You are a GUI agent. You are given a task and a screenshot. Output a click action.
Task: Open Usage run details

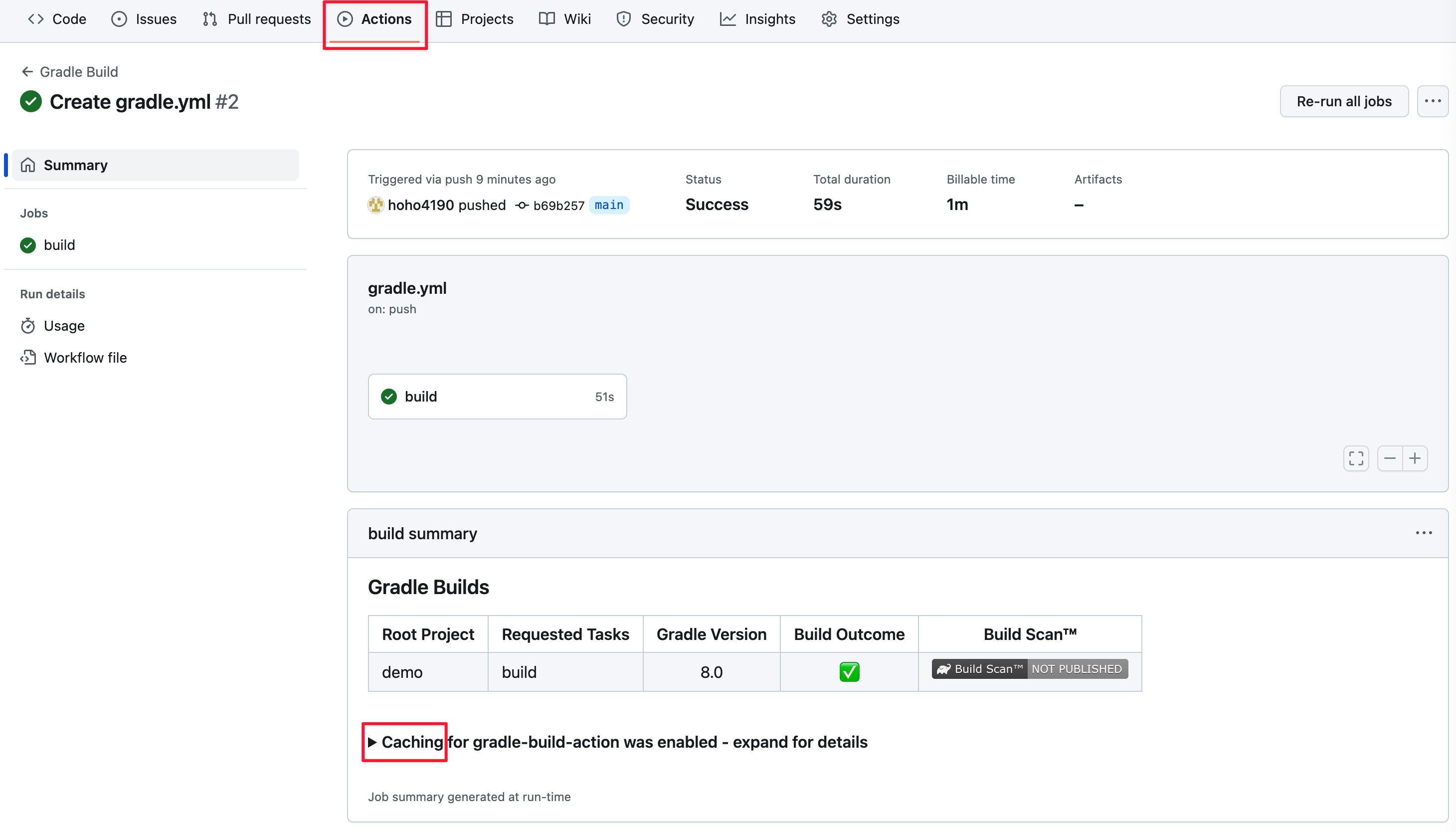click(64, 326)
